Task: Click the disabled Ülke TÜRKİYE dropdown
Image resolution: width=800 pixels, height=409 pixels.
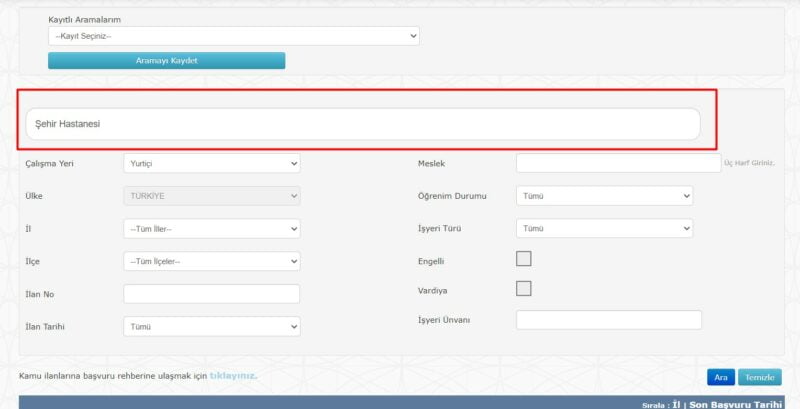Action: (211, 196)
